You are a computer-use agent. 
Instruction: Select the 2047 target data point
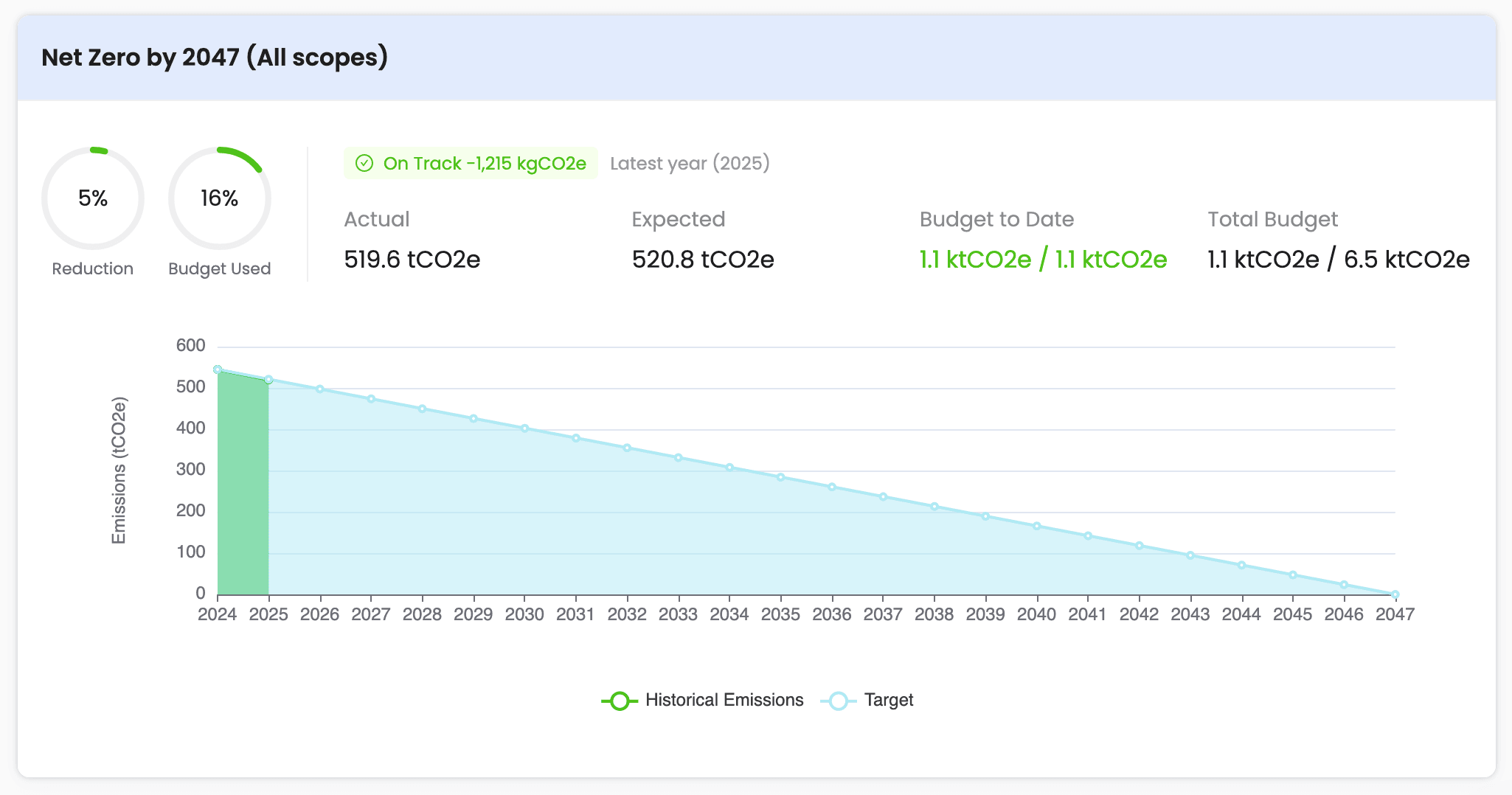point(1395,594)
